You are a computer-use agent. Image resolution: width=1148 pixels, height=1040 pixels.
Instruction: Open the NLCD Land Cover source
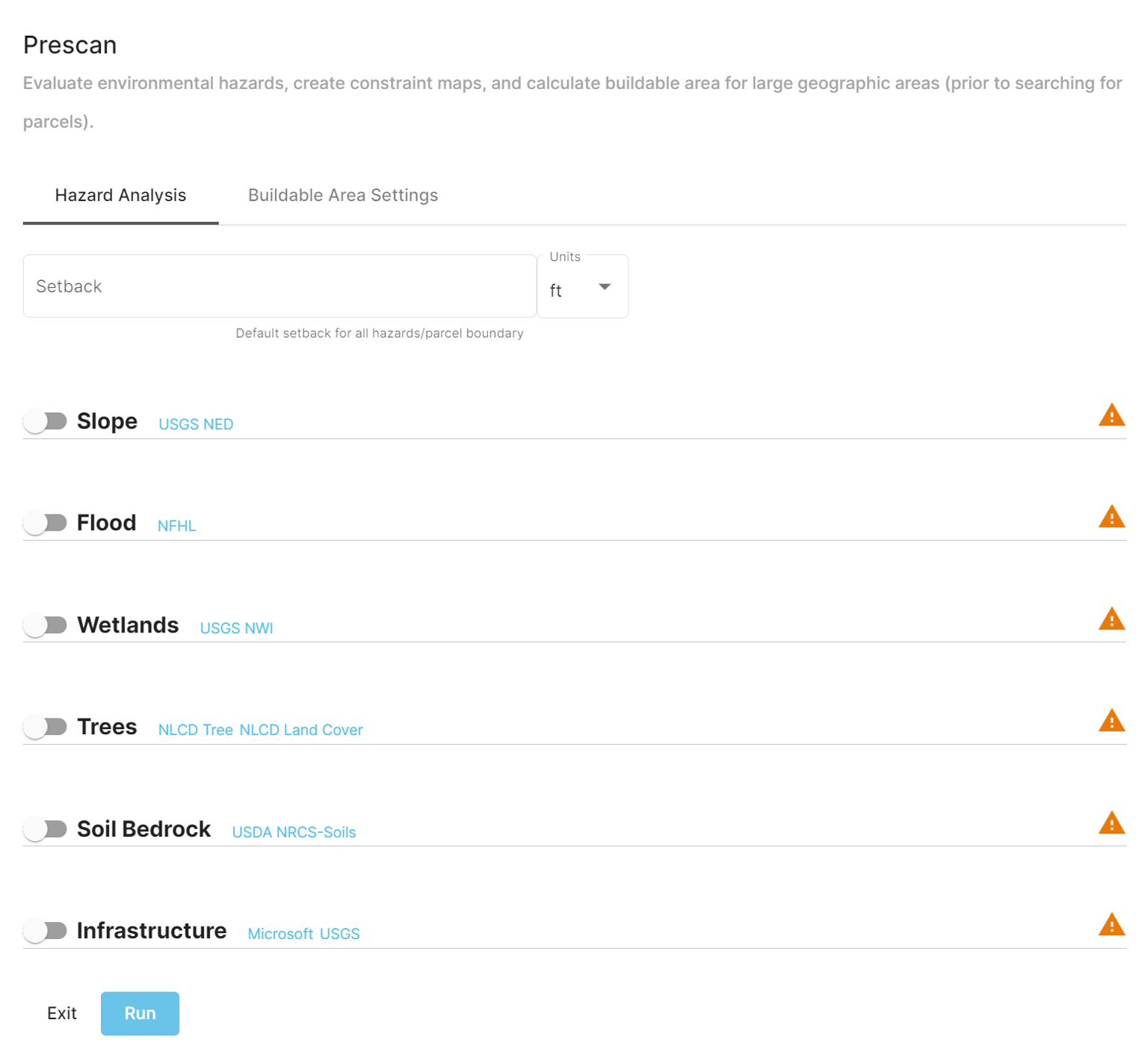pyautogui.click(x=300, y=729)
